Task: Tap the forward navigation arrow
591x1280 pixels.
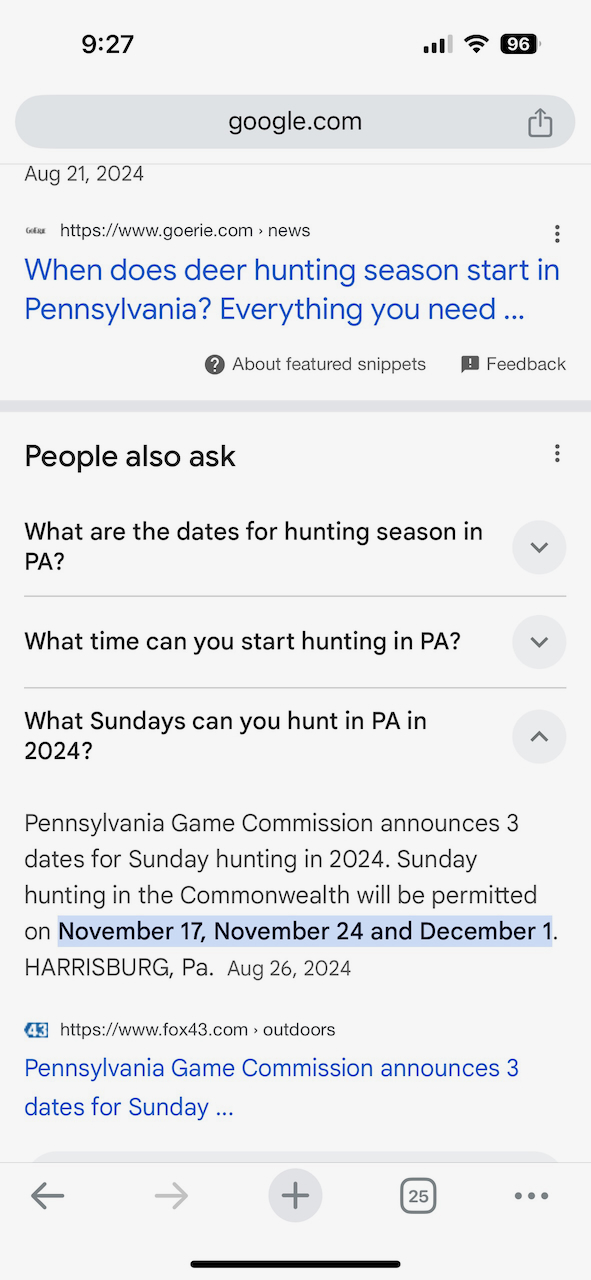Action: click(171, 1195)
